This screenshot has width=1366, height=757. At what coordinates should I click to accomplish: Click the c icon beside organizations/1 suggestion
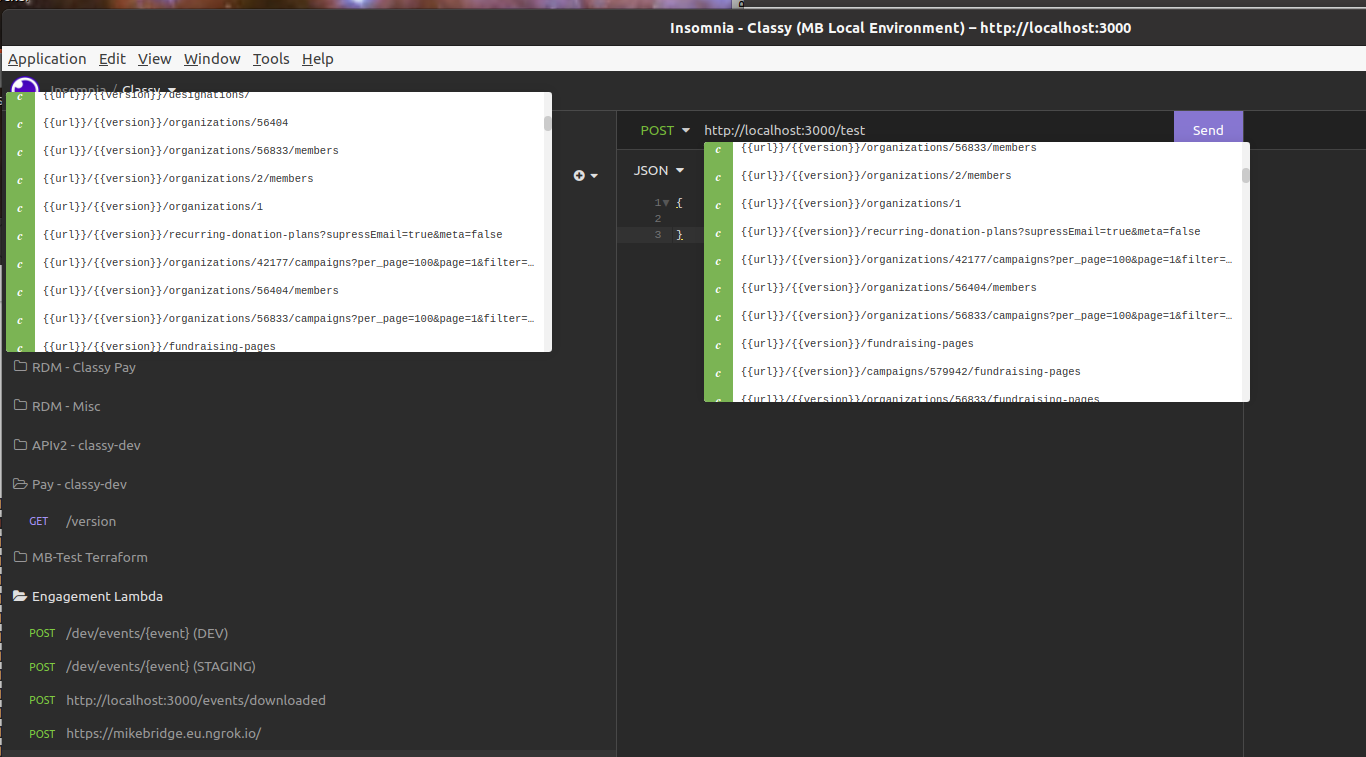tap(18, 207)
